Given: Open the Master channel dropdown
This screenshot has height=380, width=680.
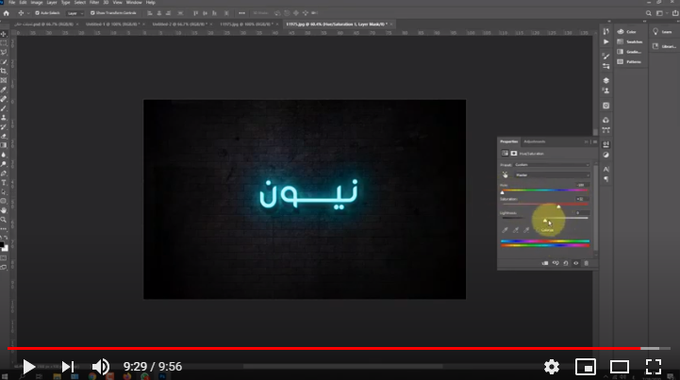Looking at the screenshot, I should pyautogui.click(x=552, y=175).
